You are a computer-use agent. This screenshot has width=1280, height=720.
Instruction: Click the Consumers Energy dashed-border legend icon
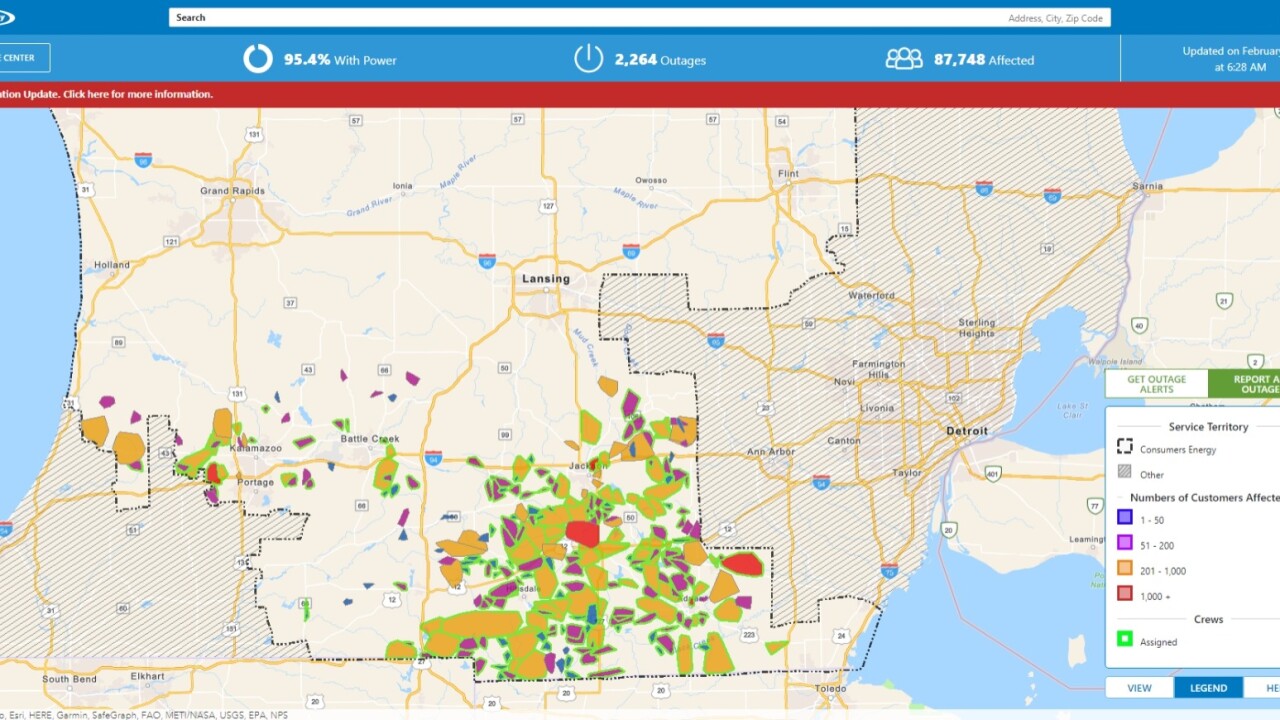[x=1124, y=449]
